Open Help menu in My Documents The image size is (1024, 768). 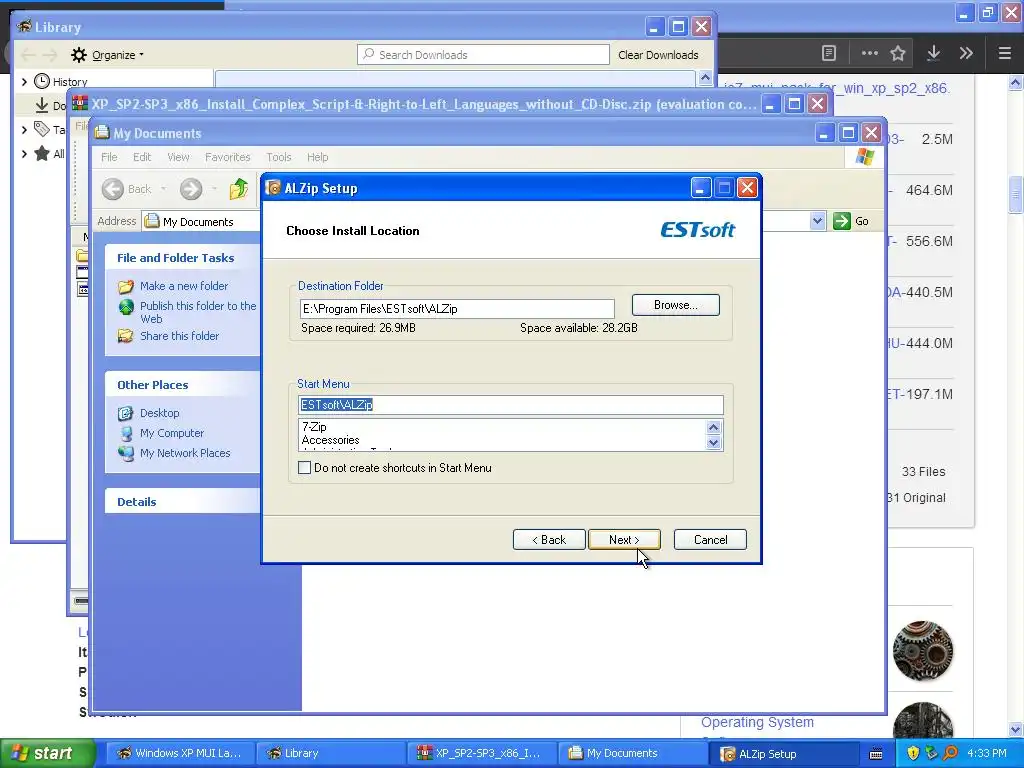[317, 157]
